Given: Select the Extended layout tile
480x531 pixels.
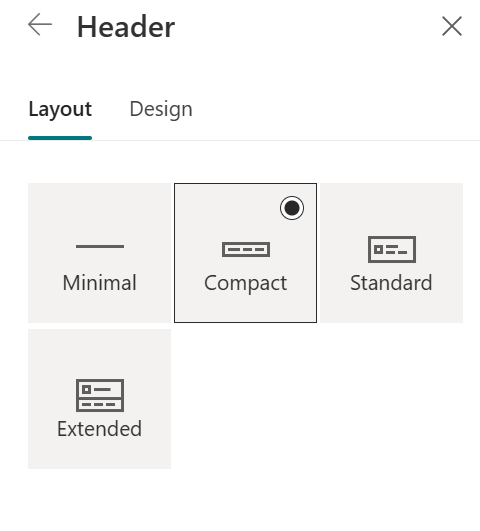Looking at the screenshot, I should 100,399.
